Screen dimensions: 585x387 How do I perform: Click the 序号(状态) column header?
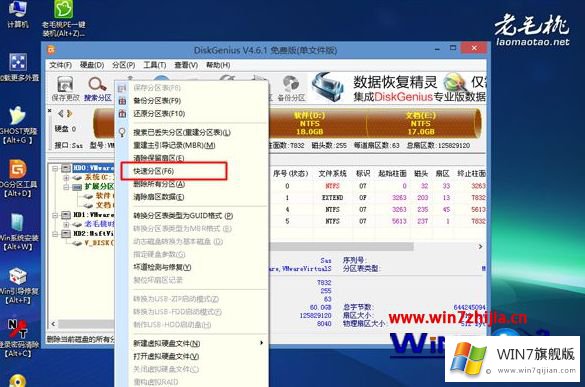click(x=291, y=174)
